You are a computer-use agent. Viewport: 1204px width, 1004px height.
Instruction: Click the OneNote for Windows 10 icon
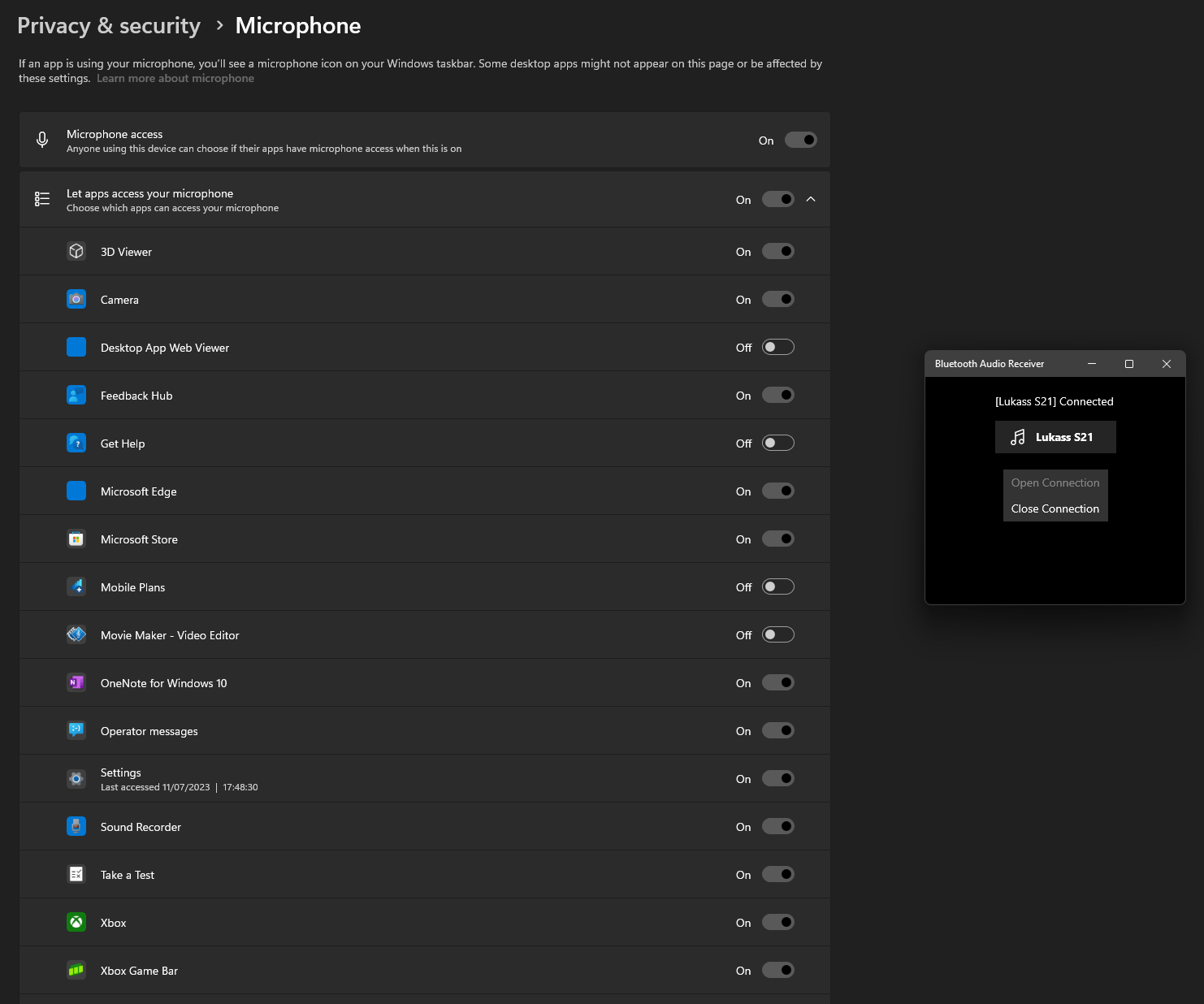click(76, 682)
